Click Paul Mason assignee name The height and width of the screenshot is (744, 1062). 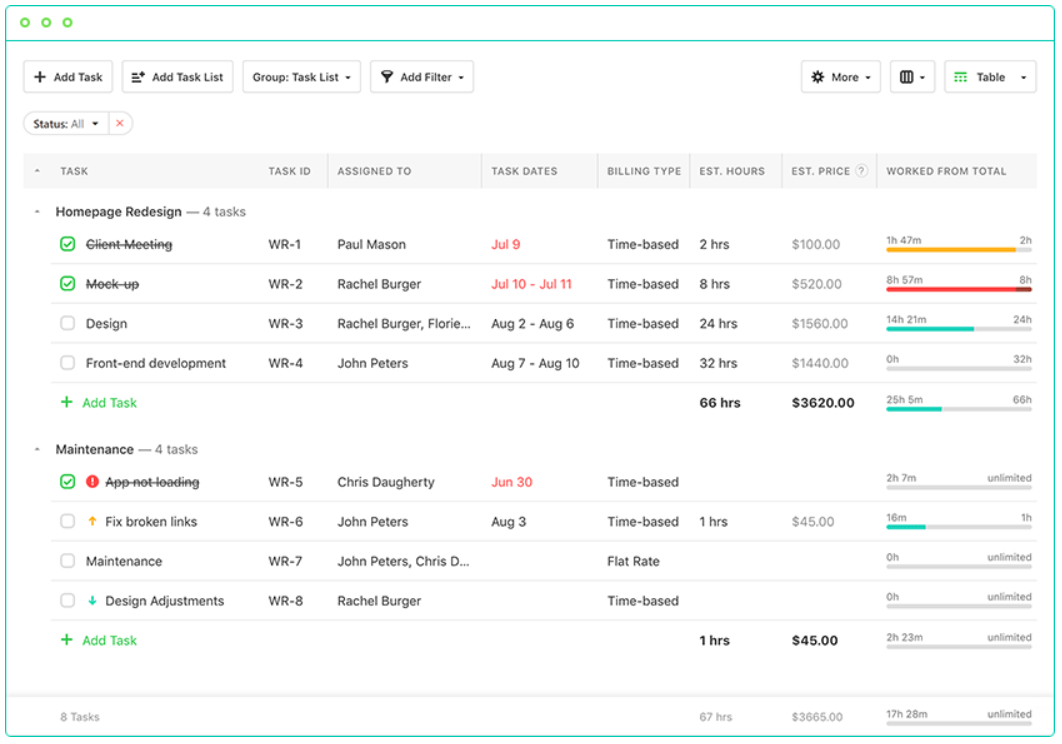372,244
